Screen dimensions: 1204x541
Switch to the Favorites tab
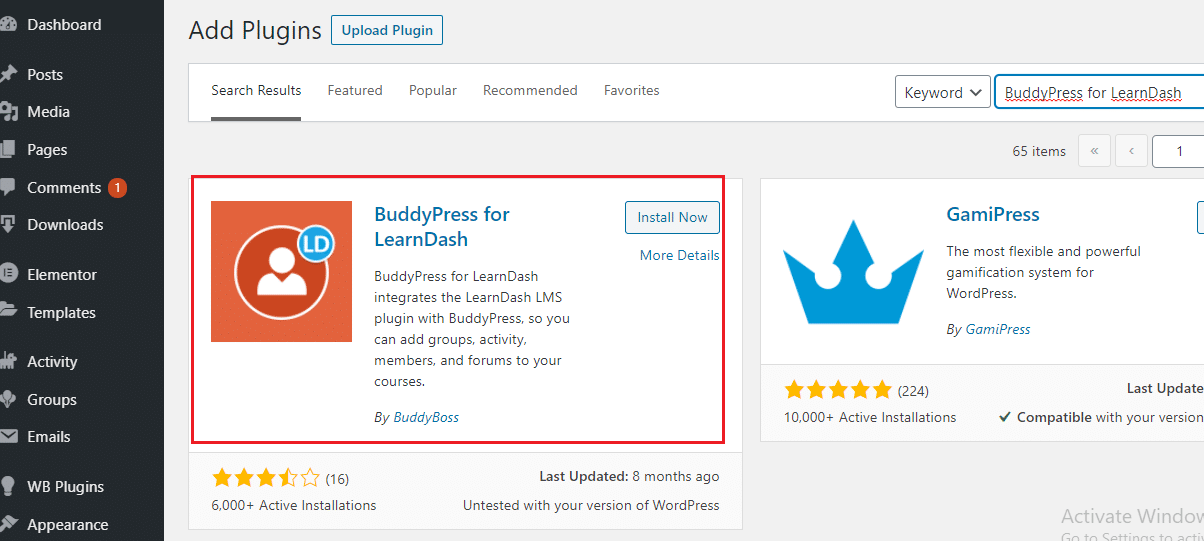(x=632, y=91)
